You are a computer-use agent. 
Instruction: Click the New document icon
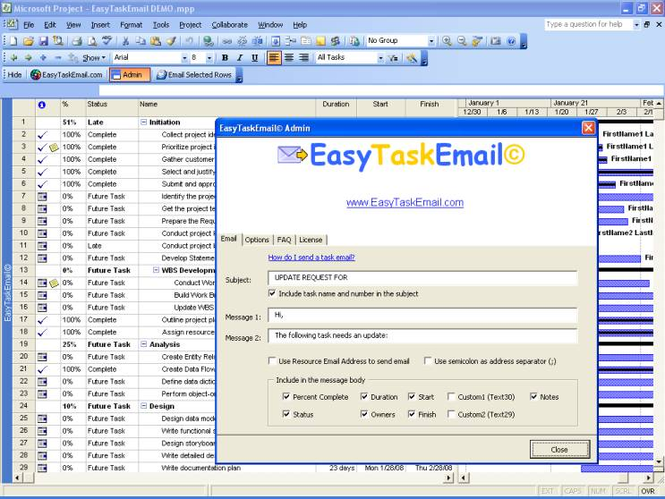click(x=13, y=41)
